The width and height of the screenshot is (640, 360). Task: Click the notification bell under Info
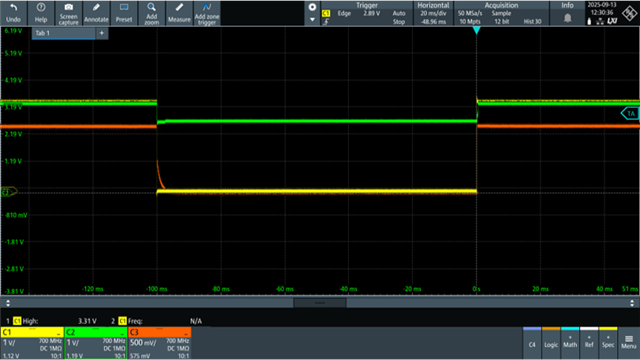pyautogui.click(x=567, y=18)
